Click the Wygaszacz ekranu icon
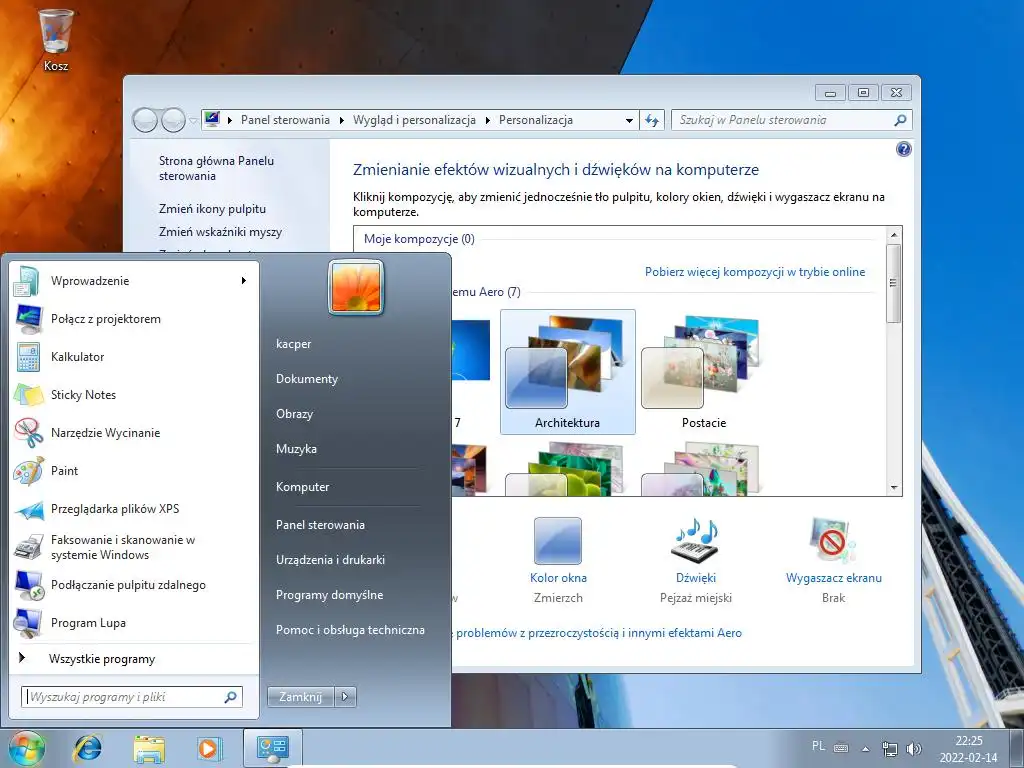1024x768 pixels. coord(833,541)
